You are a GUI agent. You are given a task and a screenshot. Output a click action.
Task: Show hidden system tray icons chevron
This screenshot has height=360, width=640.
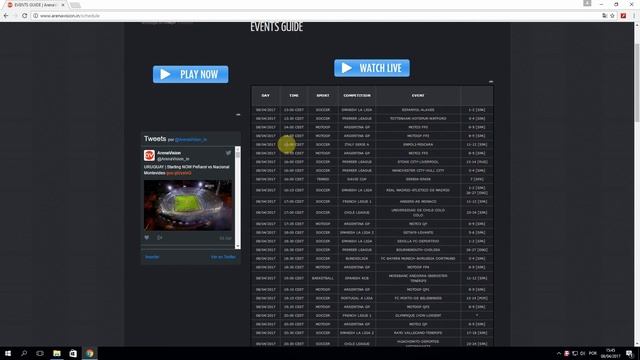click(x=559, y=353)
